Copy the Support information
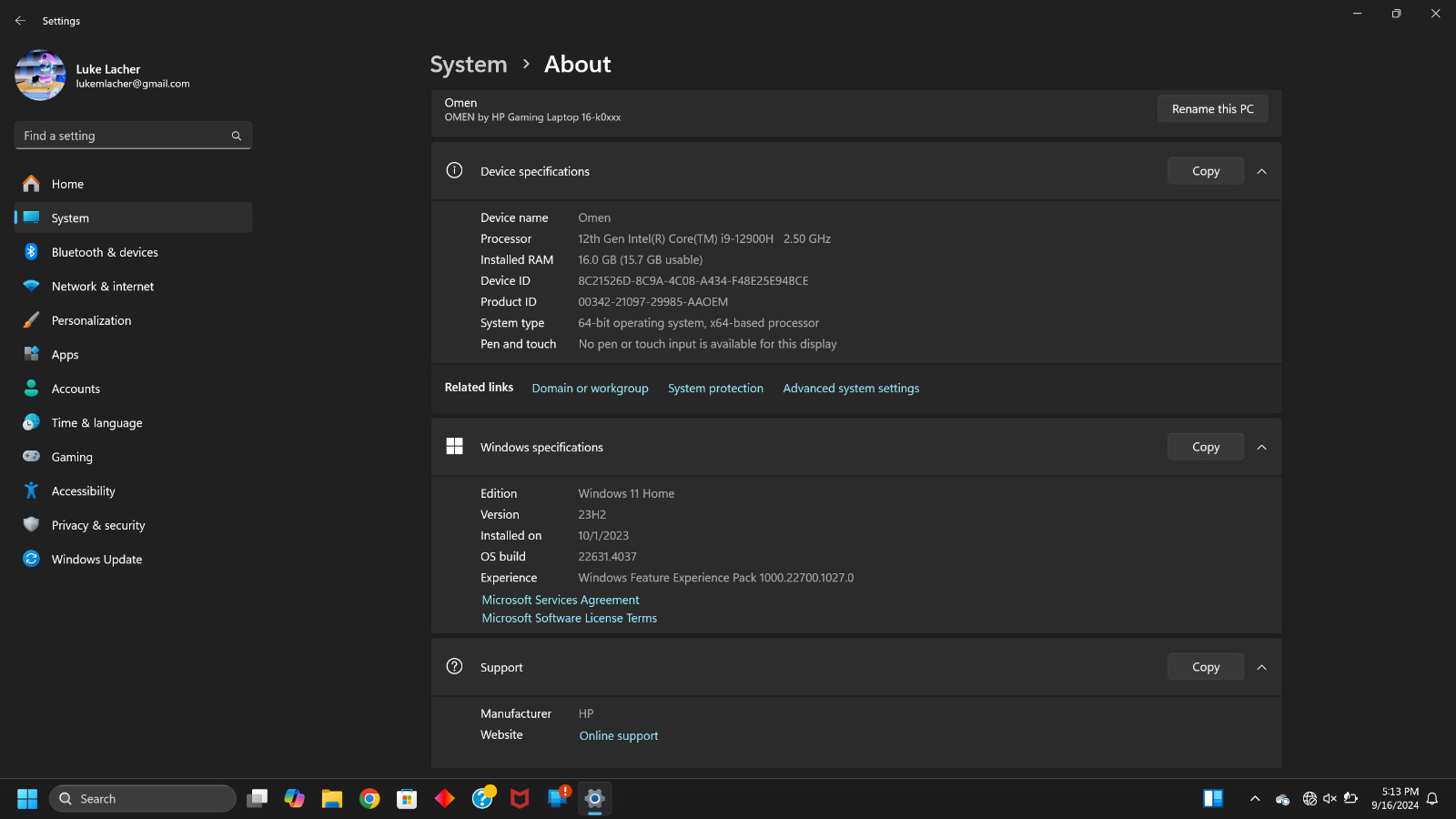Image resolution: width=1456 pixels, height=819 pixels. click(x=1206, y=667)
